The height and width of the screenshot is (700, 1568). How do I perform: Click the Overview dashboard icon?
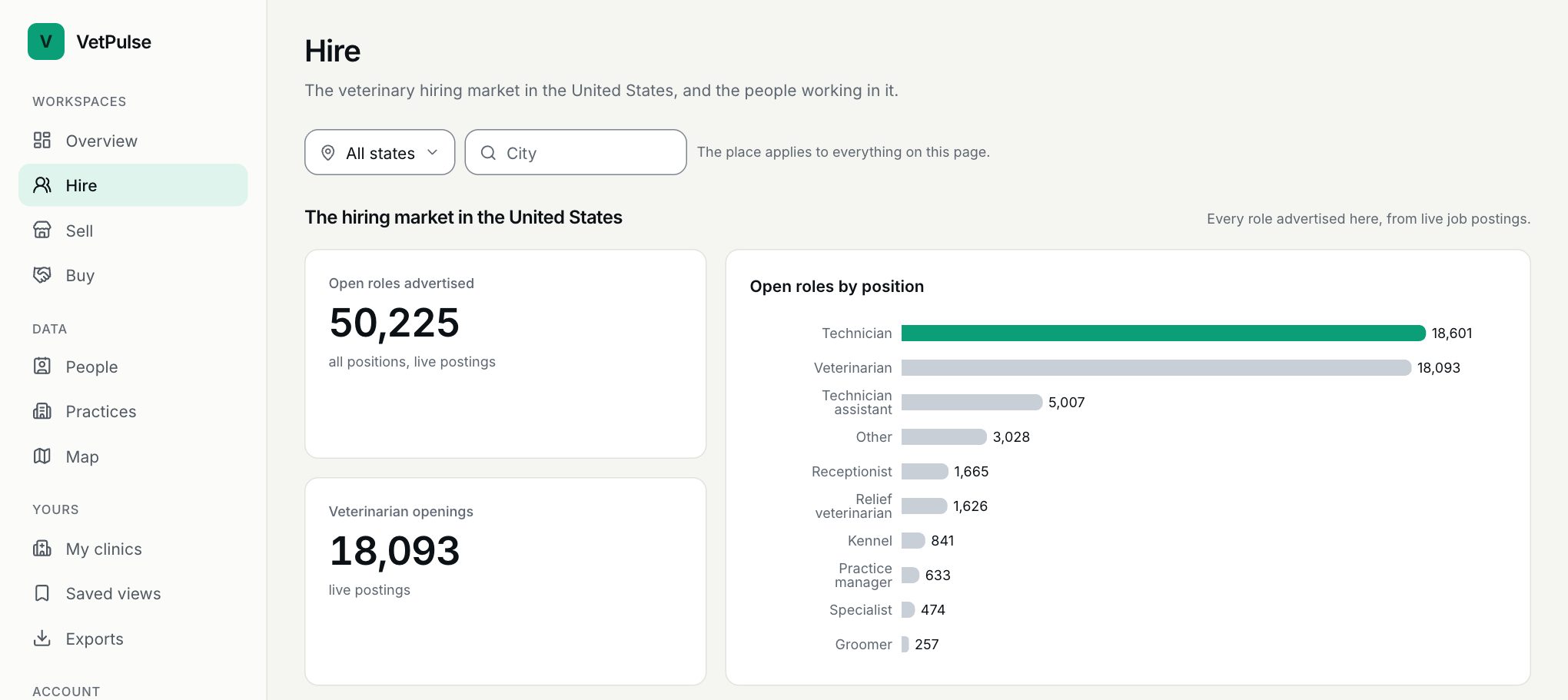[42, 141]
